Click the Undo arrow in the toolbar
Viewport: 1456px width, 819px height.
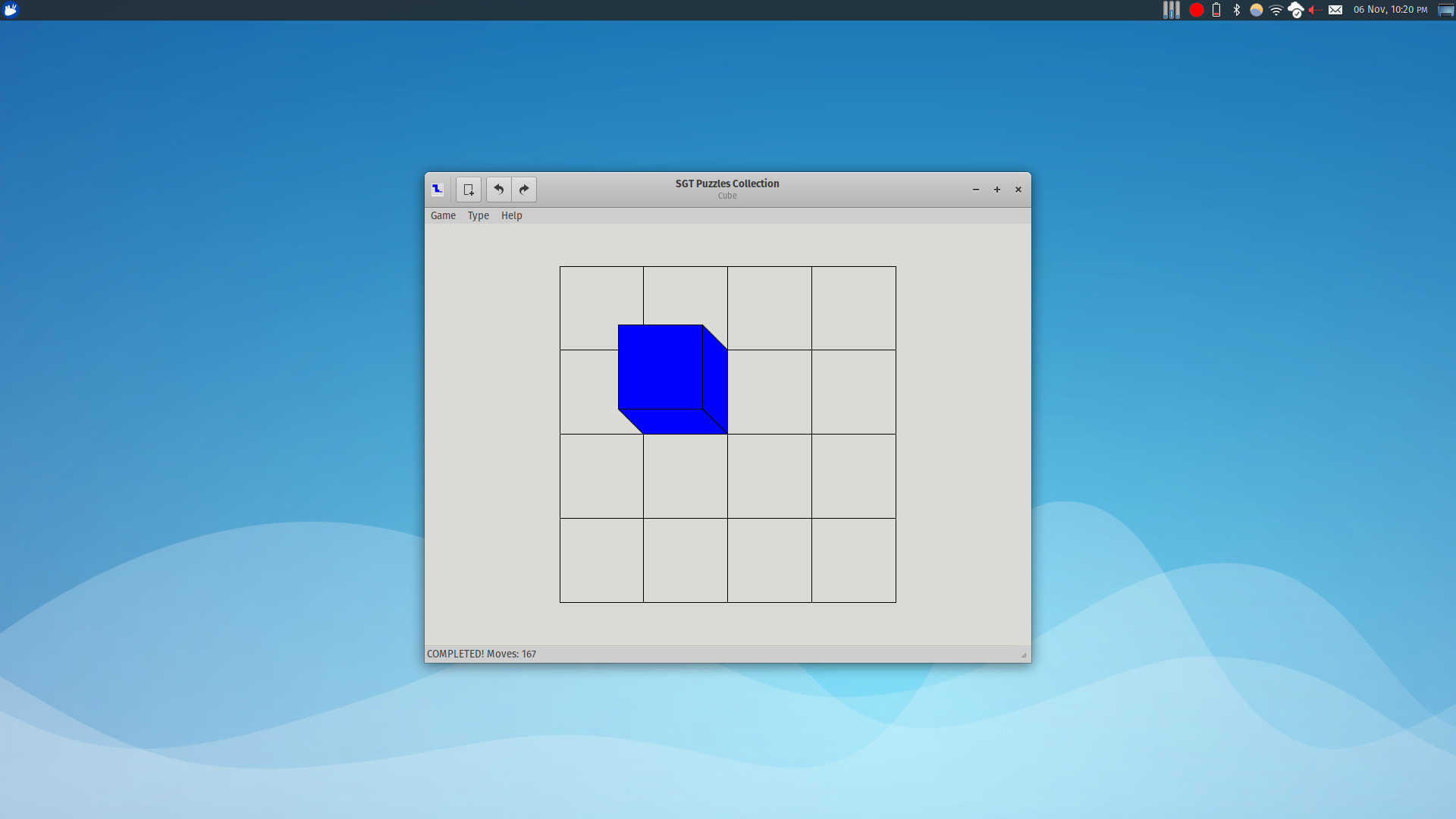pos(498,190)
